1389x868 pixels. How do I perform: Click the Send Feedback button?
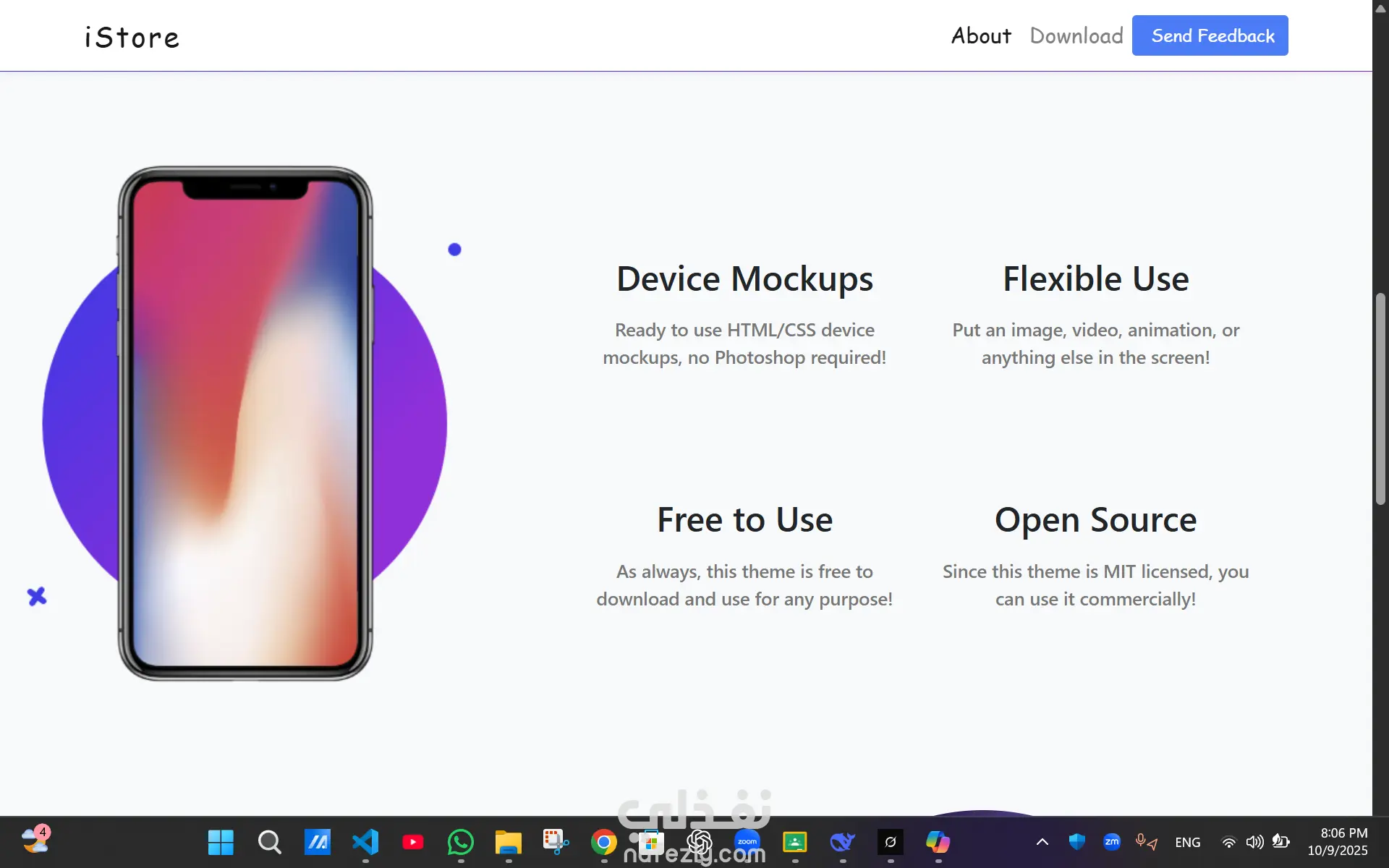pyautogui.click(x=1210, y=35)
